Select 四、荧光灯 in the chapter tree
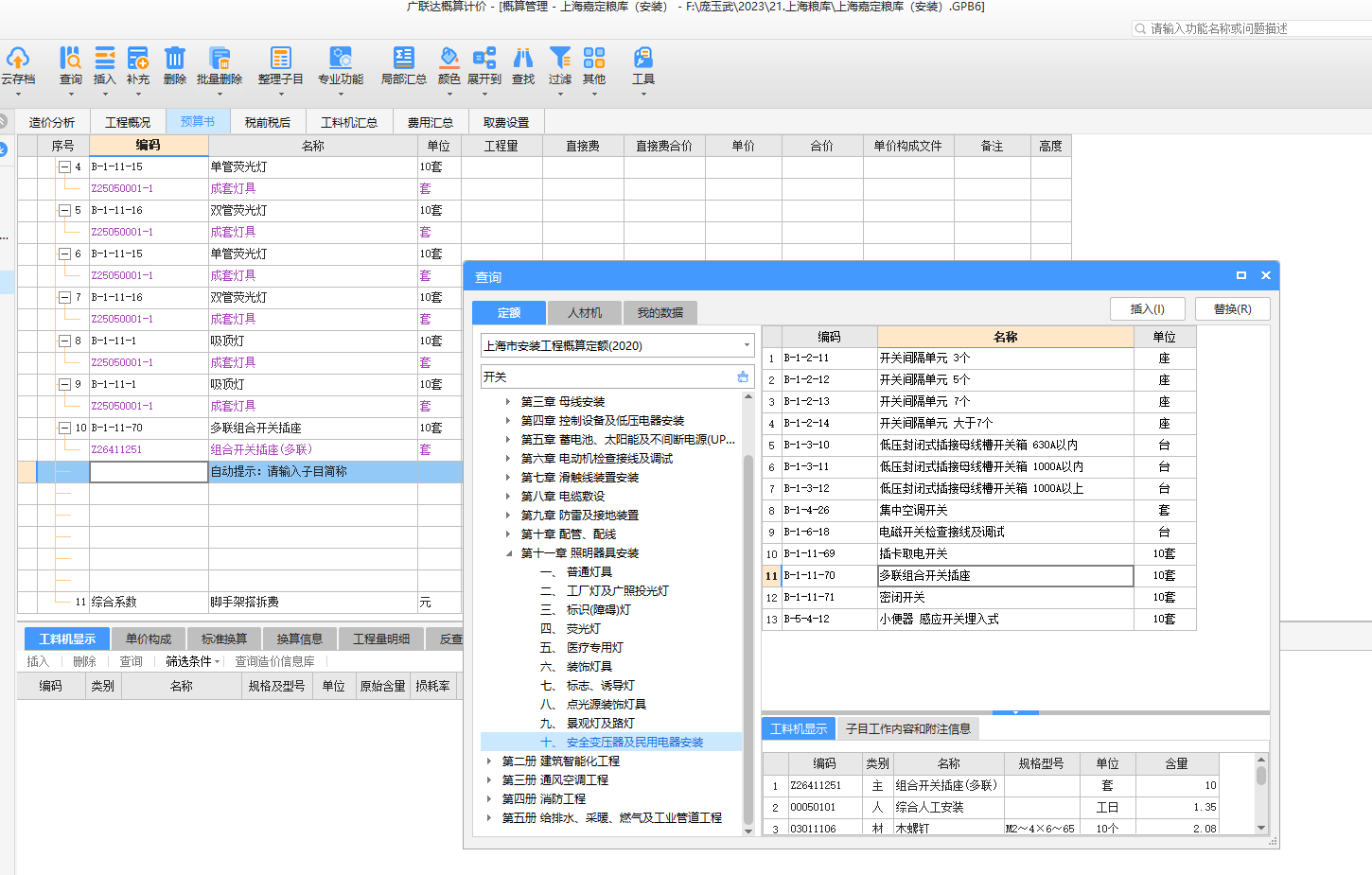 tap(571, 629)
